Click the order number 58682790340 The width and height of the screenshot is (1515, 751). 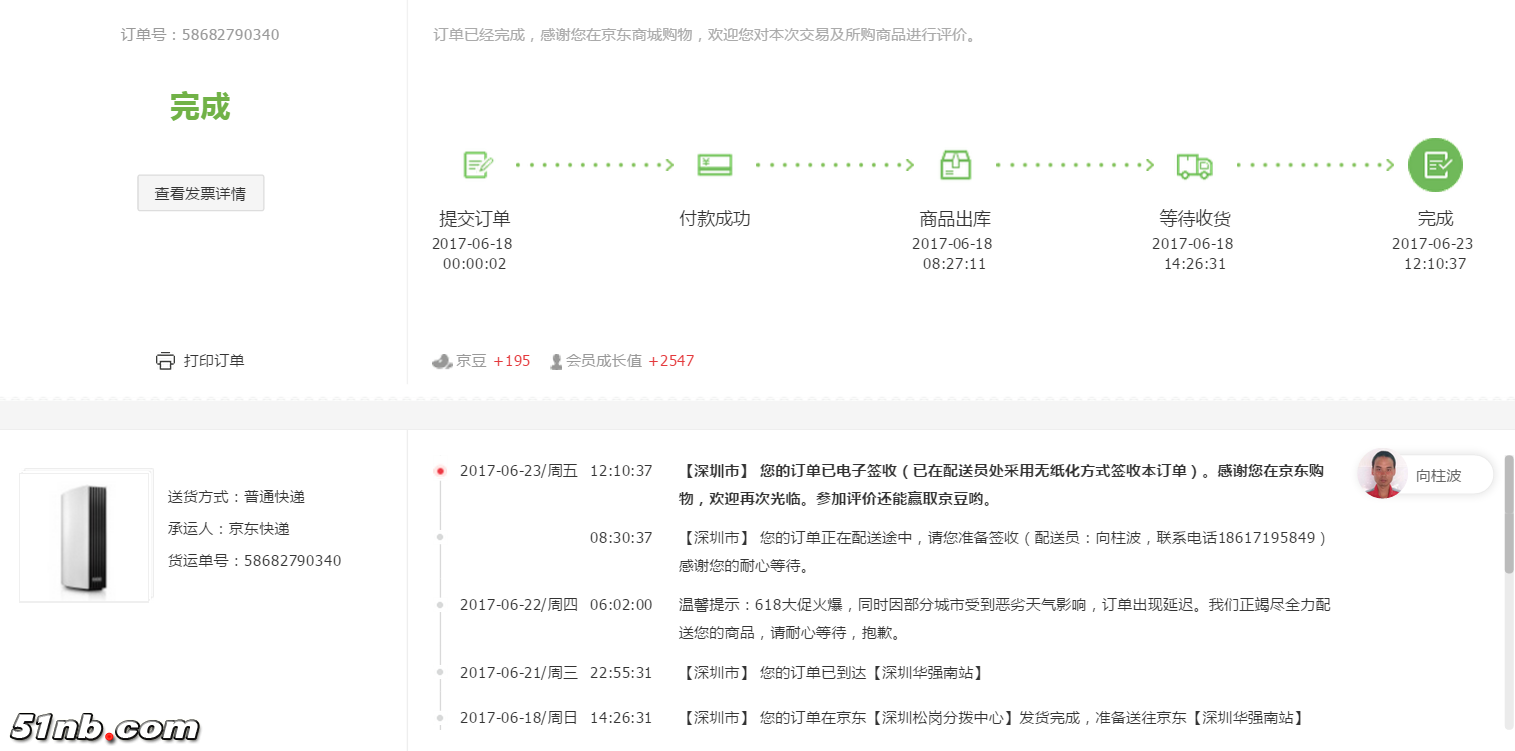point(229,34)
